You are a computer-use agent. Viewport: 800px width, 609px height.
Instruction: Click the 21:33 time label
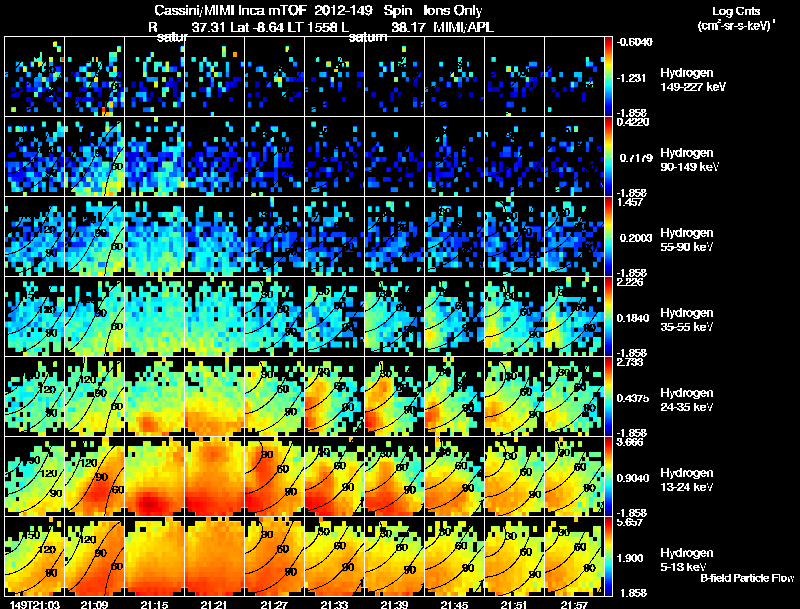(334, 604)
